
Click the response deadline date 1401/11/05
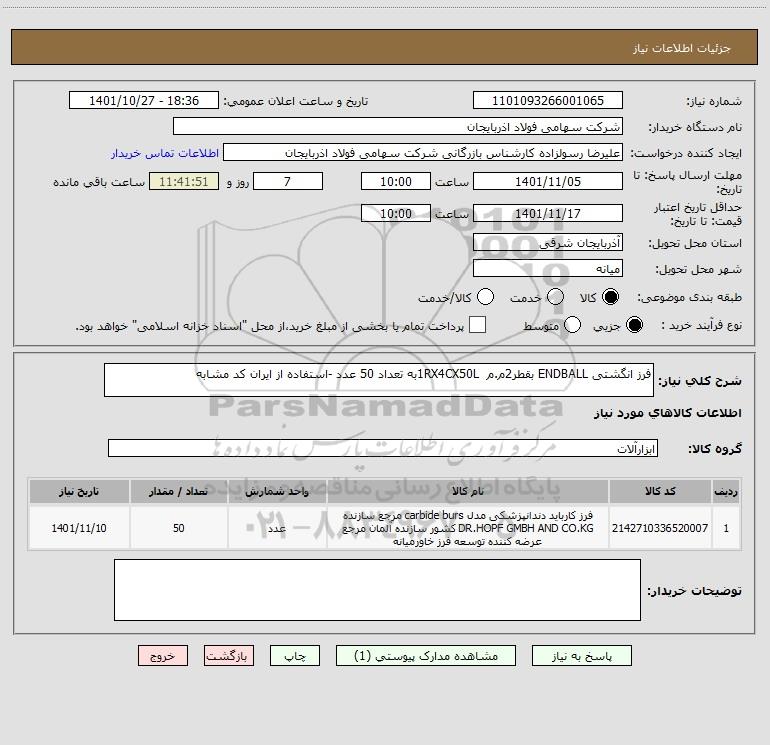pos(548,181)
